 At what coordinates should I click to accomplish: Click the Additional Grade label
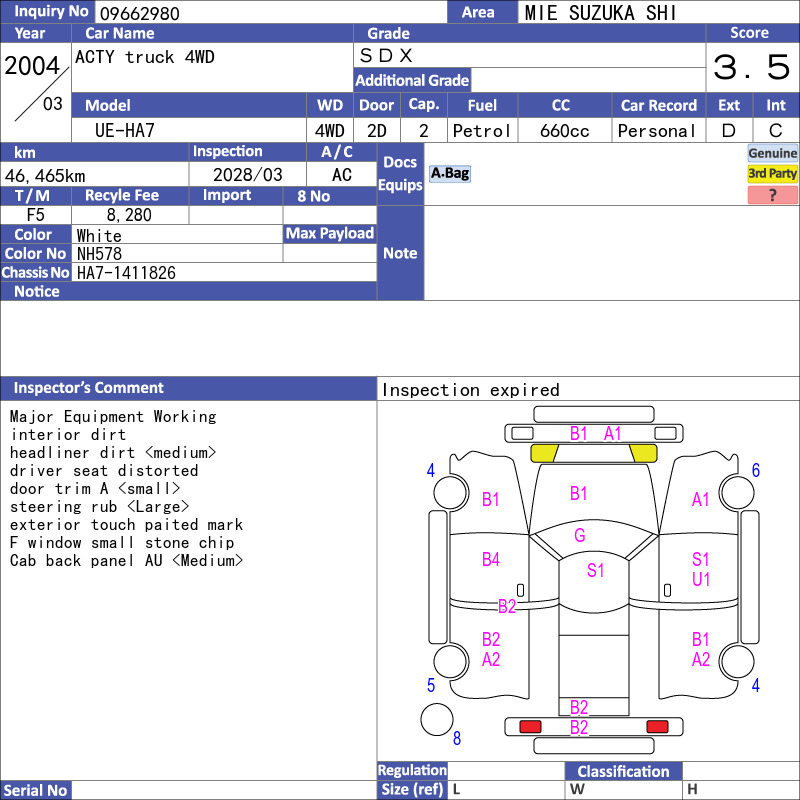412,81
